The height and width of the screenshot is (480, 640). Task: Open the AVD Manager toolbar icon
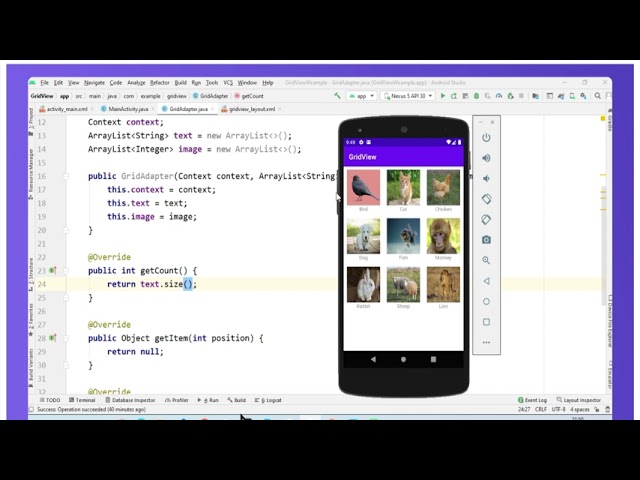click(x=572, y=96)
